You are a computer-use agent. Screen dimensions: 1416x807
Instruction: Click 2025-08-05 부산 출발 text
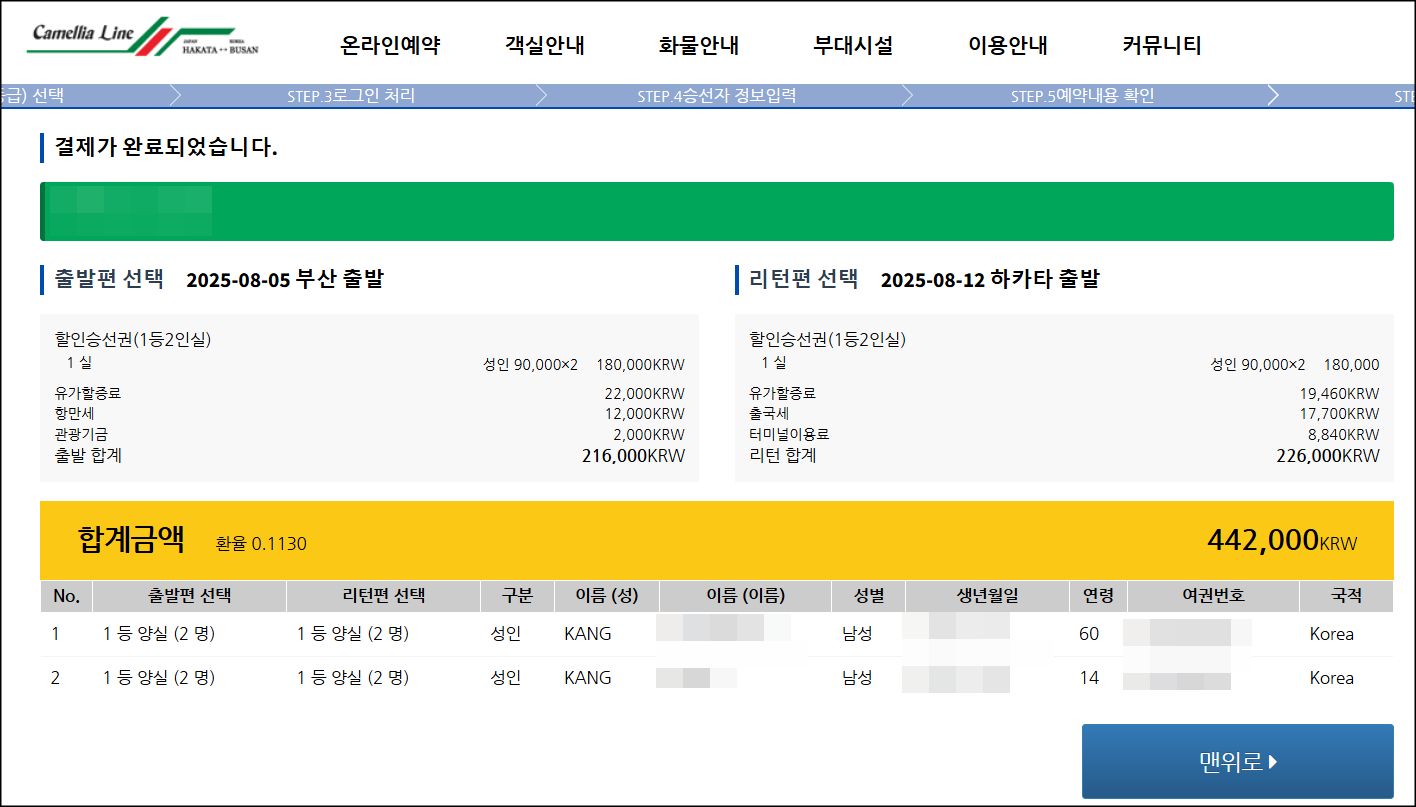285,280
